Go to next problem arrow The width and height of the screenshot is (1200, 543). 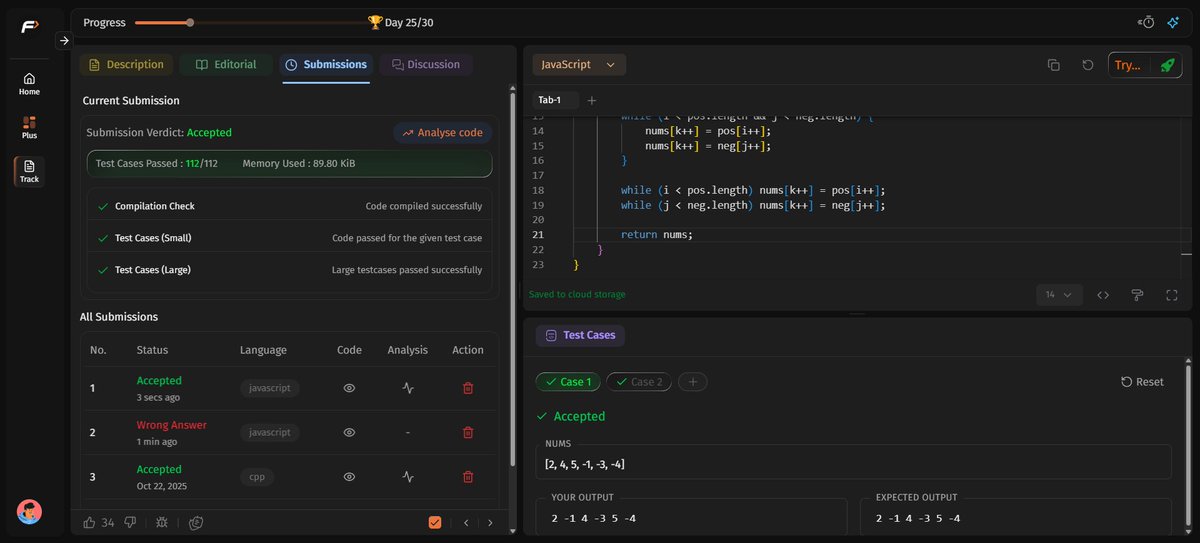[490, 522]
